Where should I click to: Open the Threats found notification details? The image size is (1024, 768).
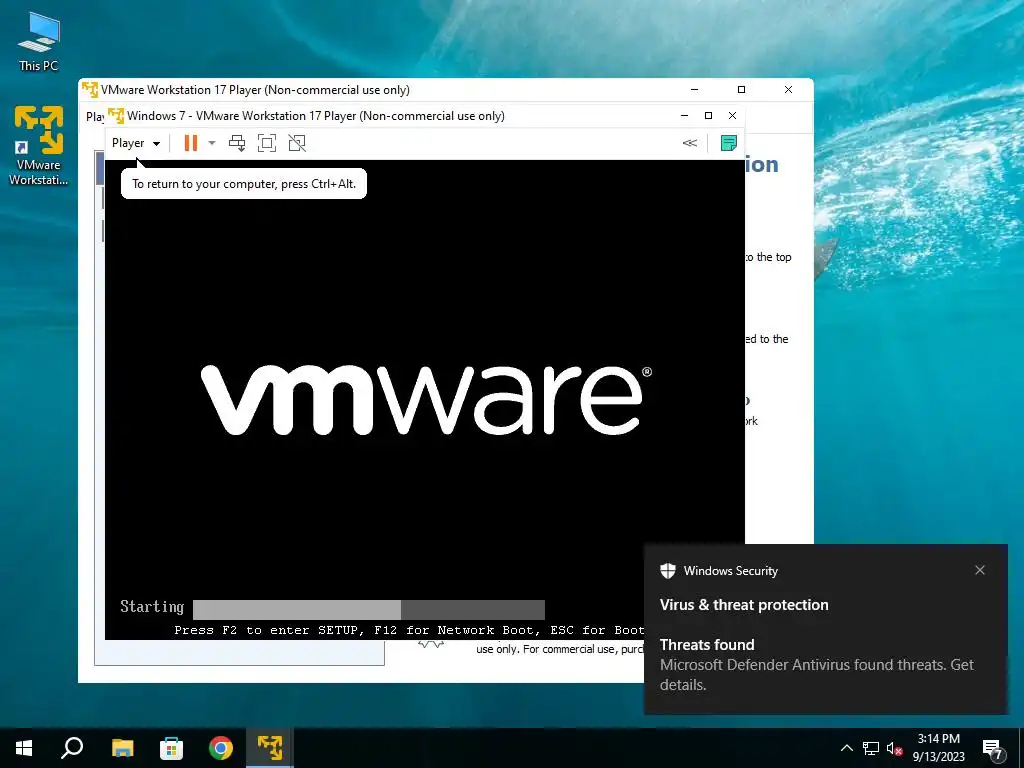click(816, 665)
